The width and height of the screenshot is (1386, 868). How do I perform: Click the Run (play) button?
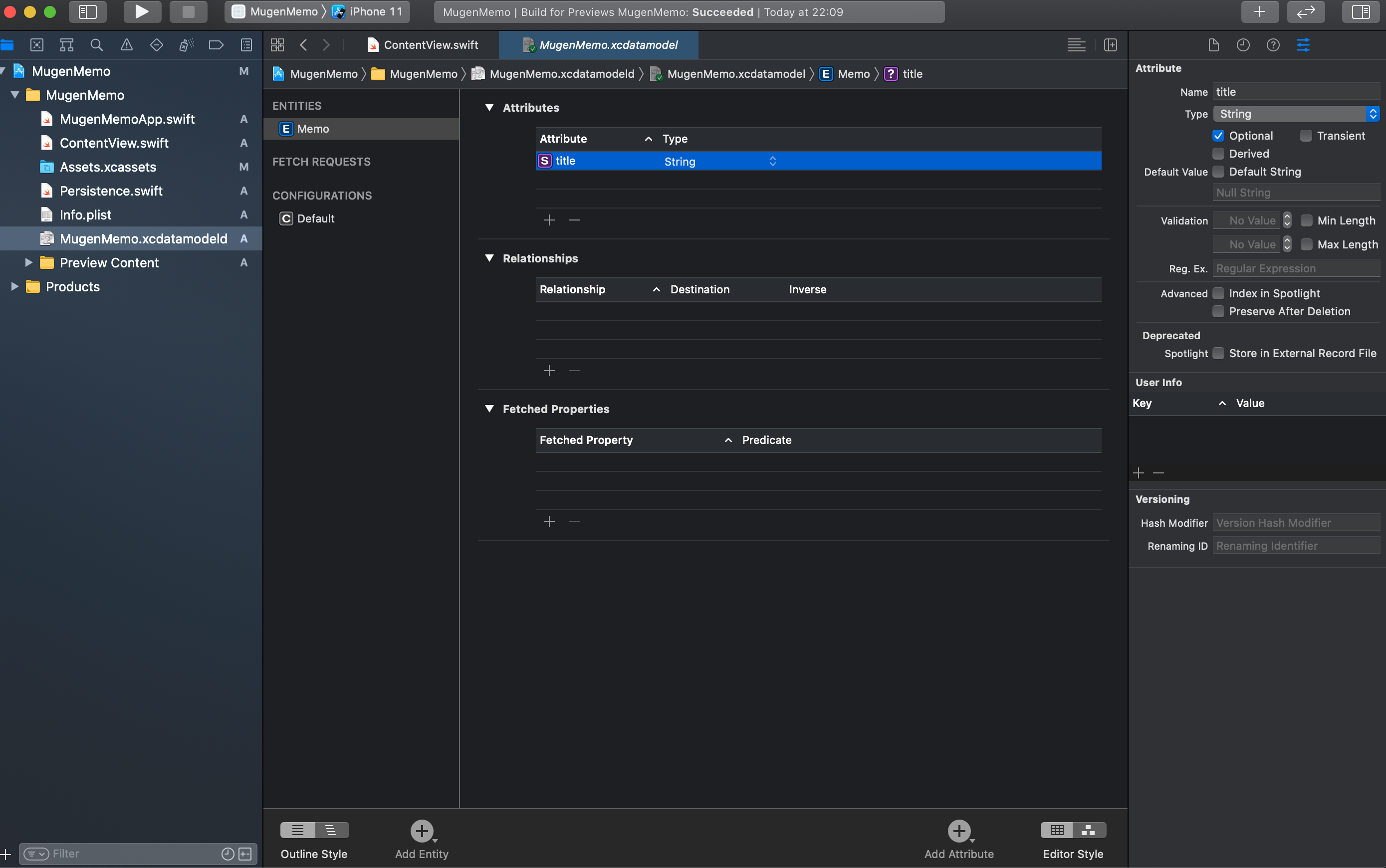click(x=141, y=11)
